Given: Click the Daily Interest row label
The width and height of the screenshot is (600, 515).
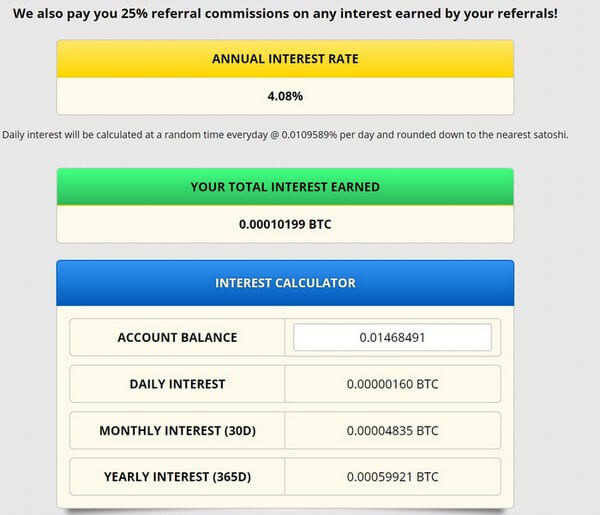Looking at the screenshot, I should point(177,384).
